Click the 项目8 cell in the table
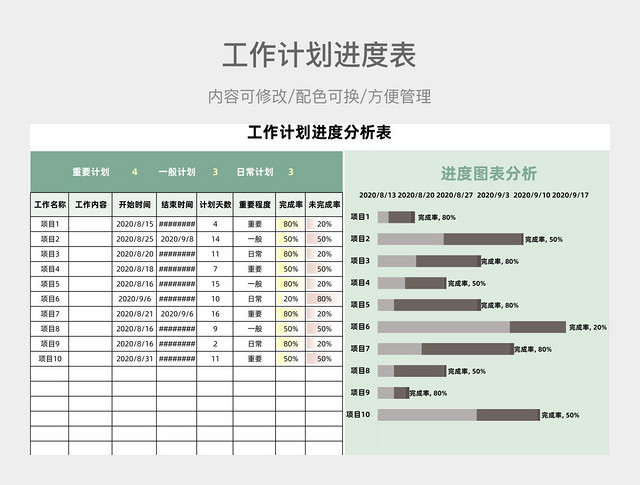 [x=50, y=329]
